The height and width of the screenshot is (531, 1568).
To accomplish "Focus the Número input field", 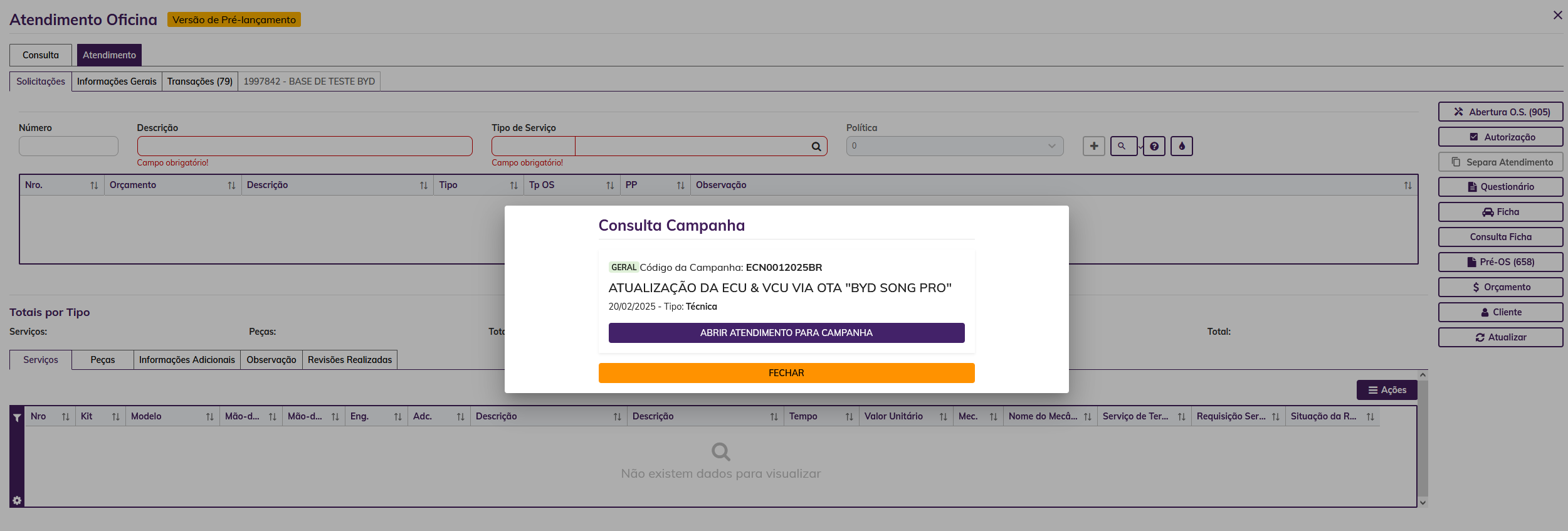I will 68,146.
